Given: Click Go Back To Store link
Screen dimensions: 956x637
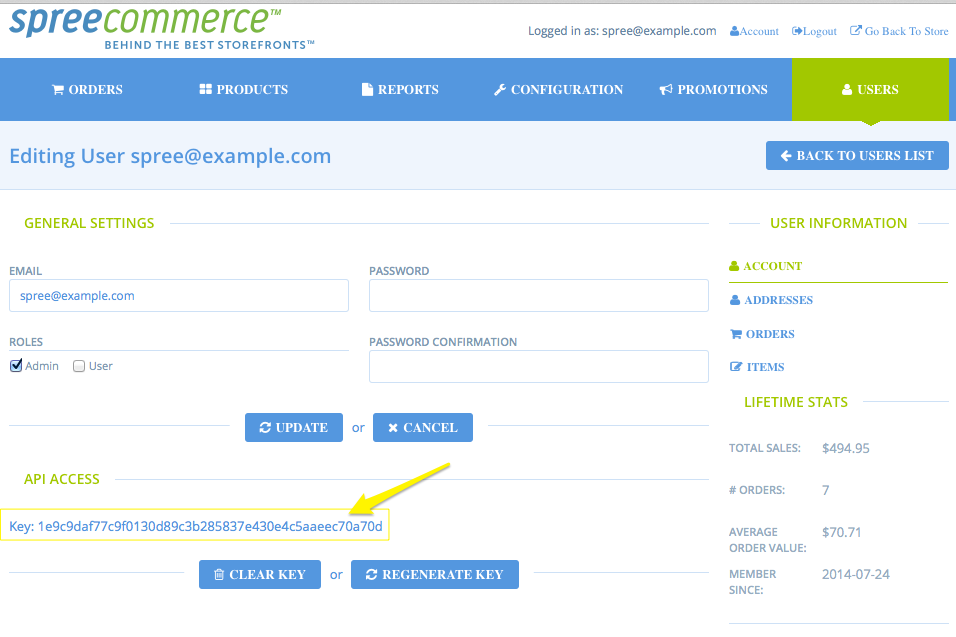Looking at the screenshot, I should click(x=899, y=31).
